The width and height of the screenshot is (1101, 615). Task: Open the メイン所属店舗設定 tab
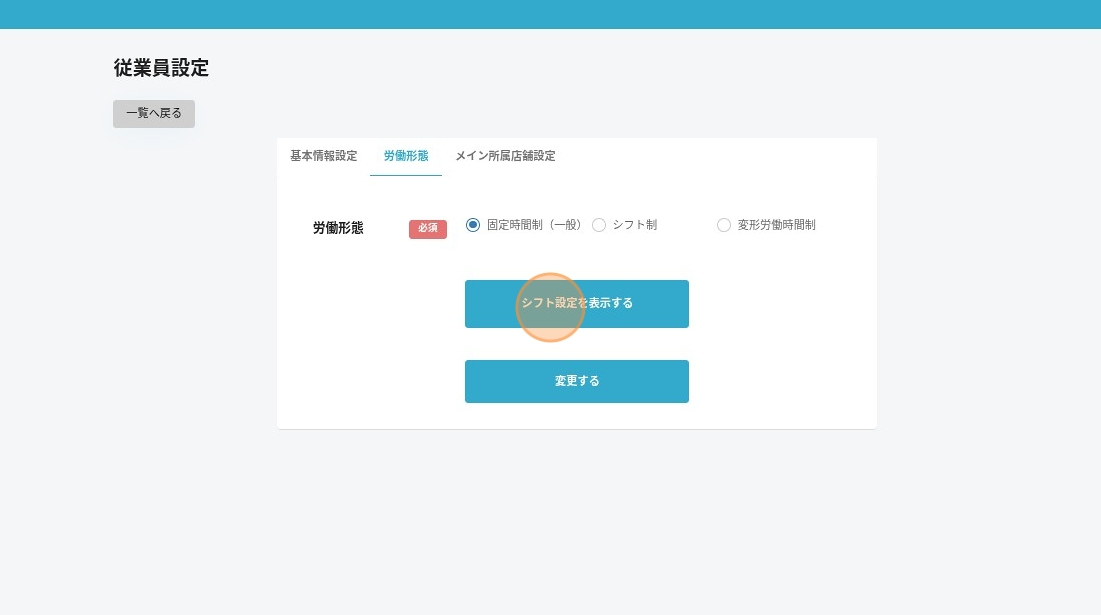click(x=506, y=156)
